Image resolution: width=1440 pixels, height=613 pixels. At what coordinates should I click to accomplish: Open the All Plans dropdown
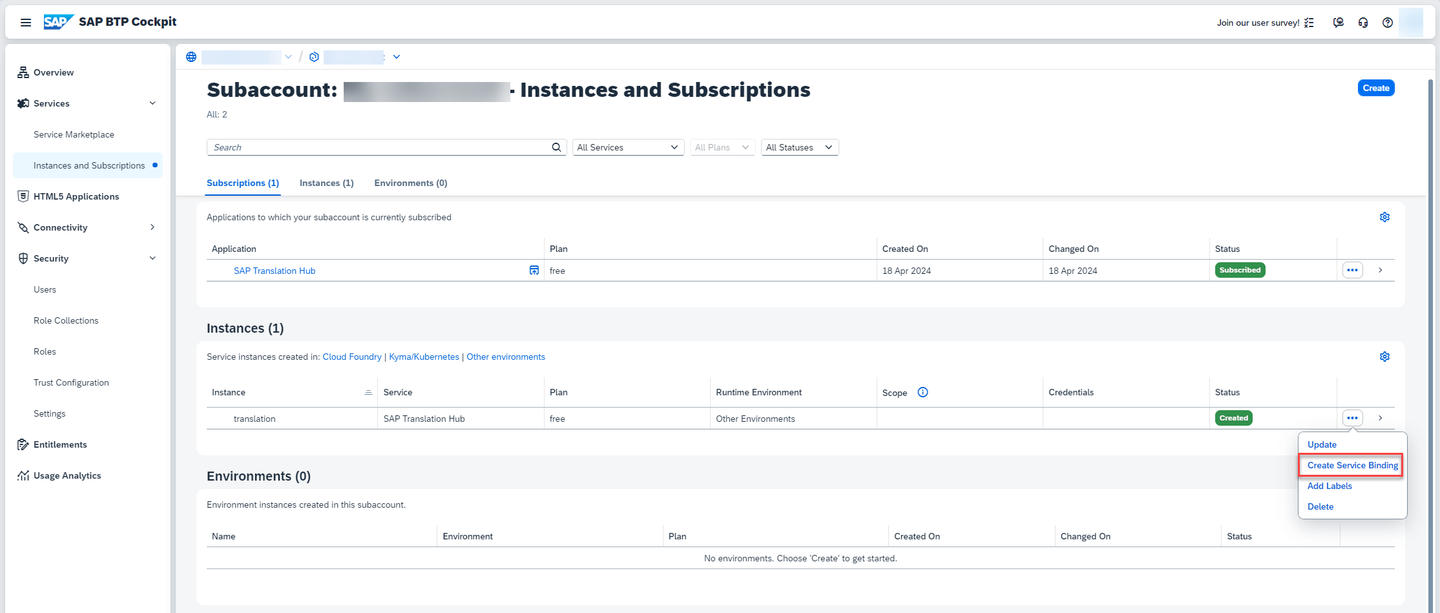pos(723,147)
